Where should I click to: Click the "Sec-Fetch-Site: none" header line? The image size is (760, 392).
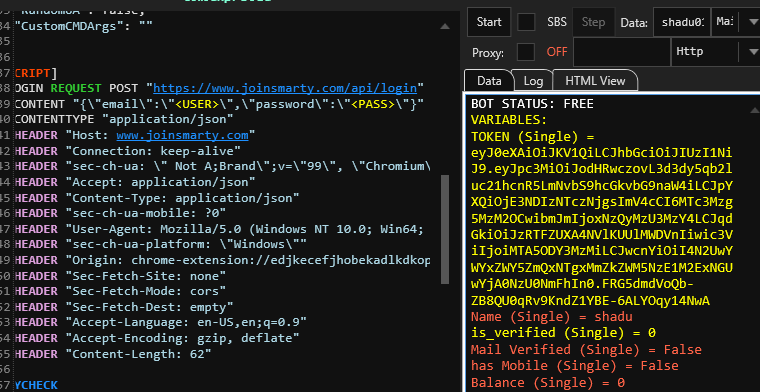(121, 276)
